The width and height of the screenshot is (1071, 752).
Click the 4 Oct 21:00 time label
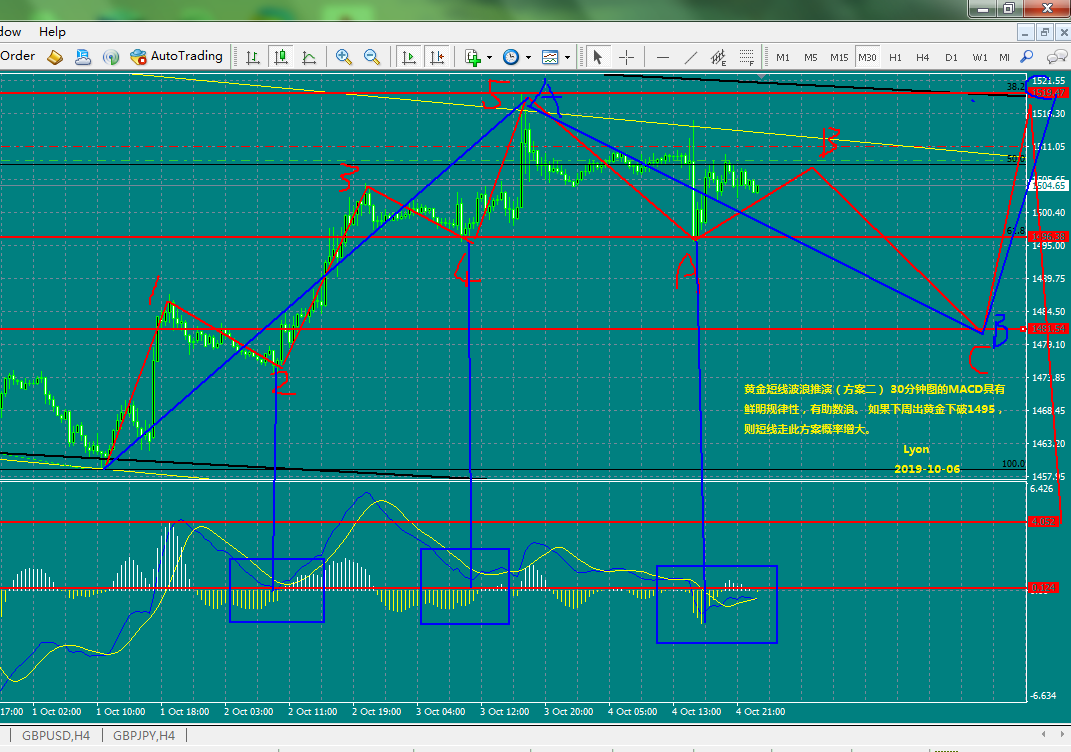tap(760, 712)
